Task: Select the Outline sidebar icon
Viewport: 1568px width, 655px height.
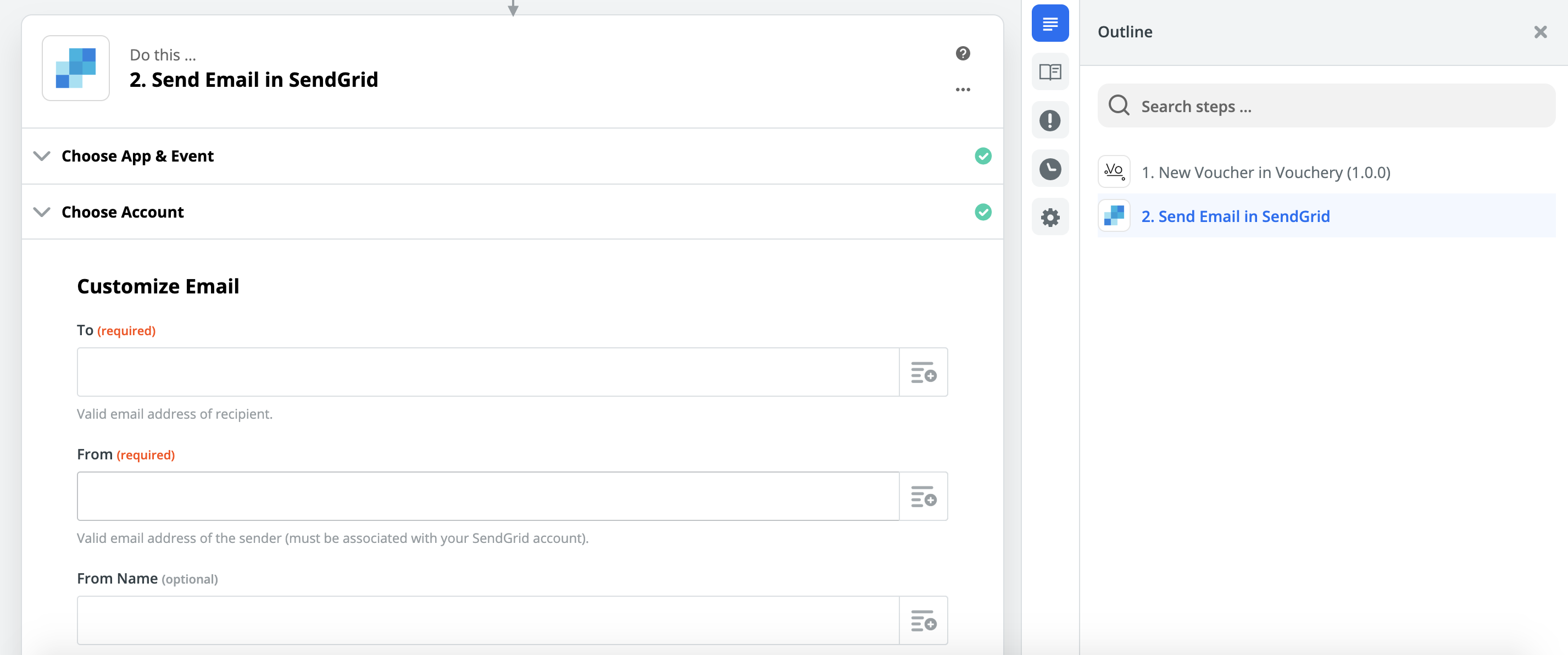Action: point(1049,24)
